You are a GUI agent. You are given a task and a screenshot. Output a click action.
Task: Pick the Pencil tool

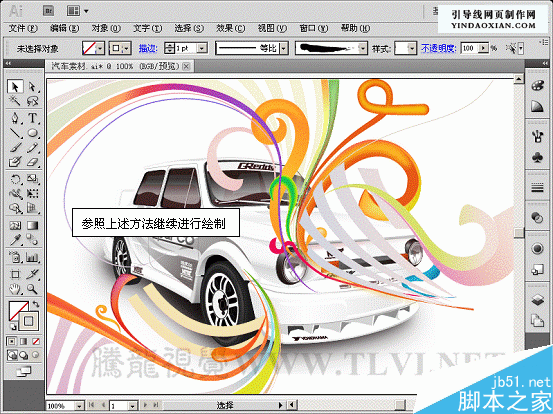click(32, 147)
